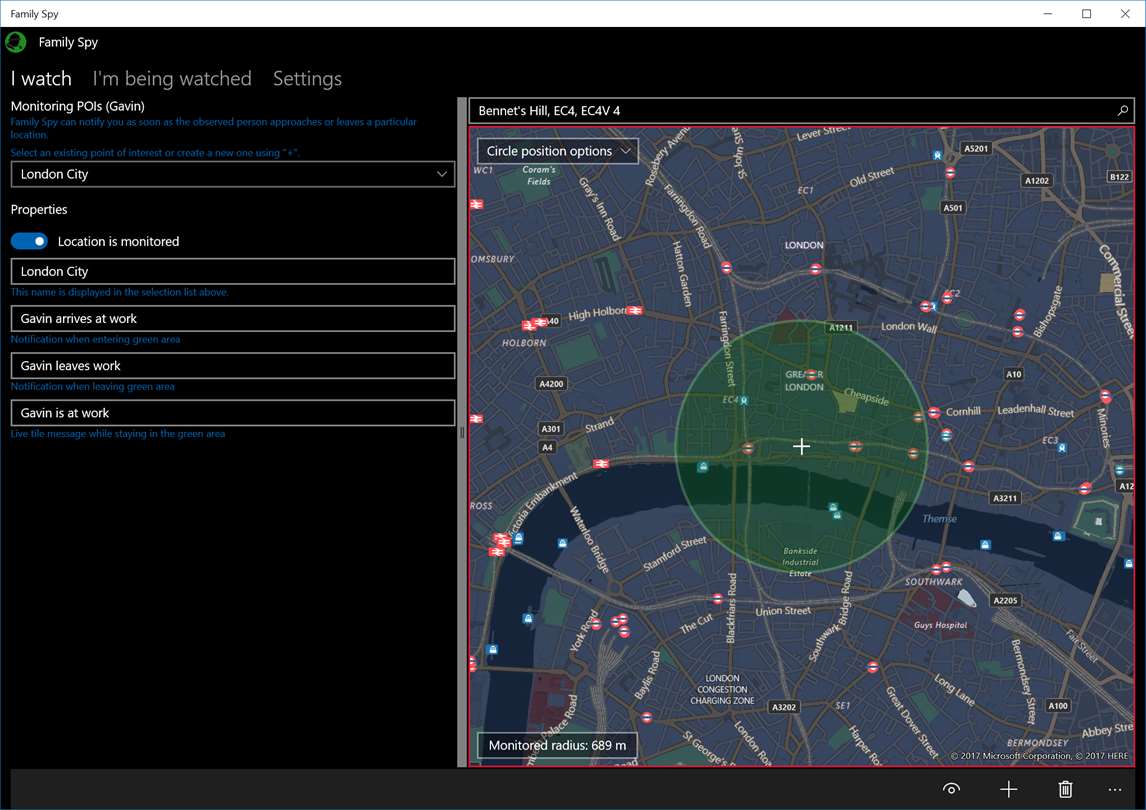Image resolution: width=1146 pixels, height=810 pixels.
Task: Maximize the Family Spy window
Action: click(x=1087, y=14)
